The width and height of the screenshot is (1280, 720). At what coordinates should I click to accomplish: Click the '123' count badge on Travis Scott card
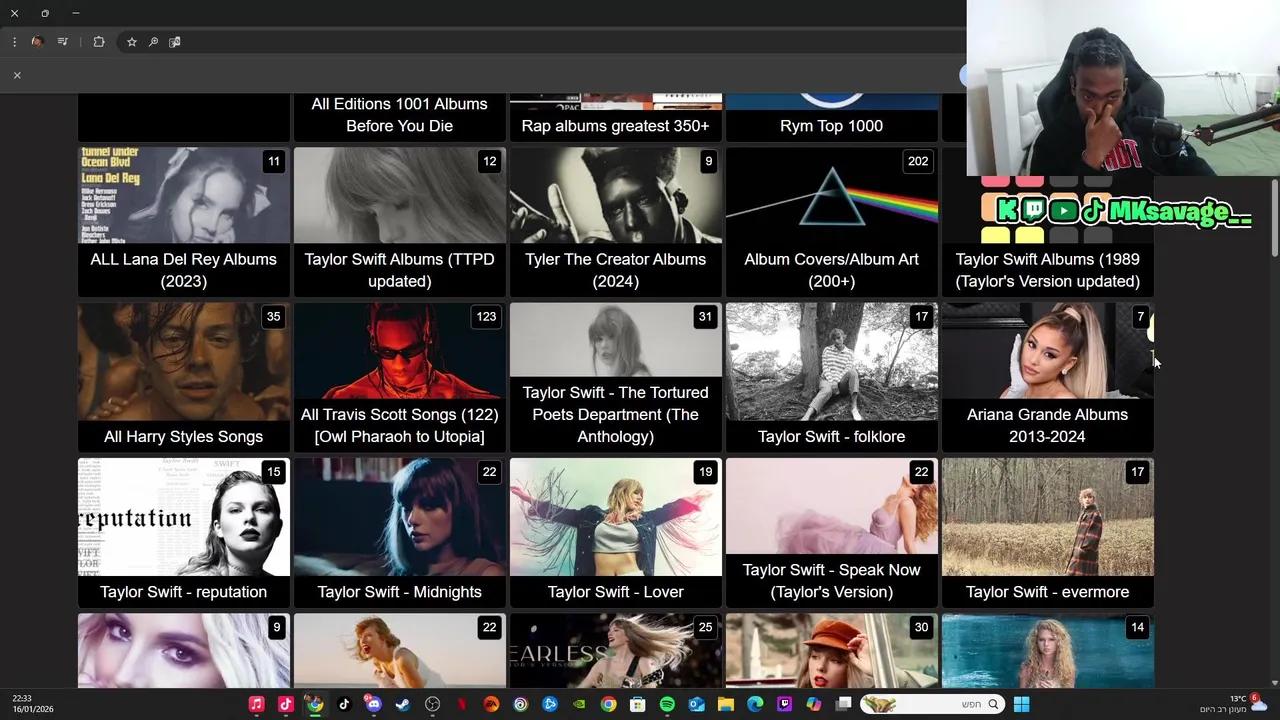[486, 316]
